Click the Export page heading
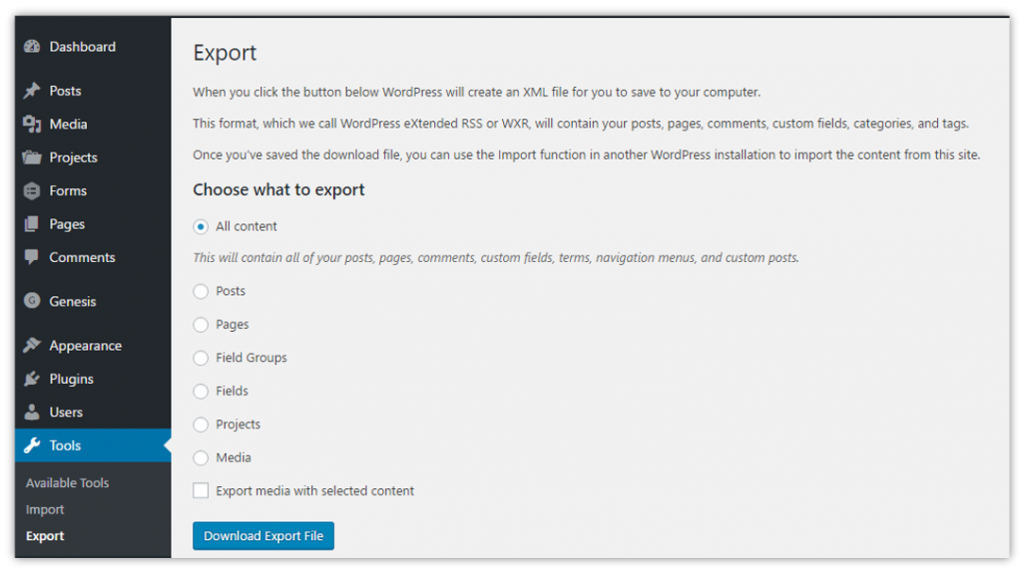Screen dimensions: 1024x575 [x=225, y=53]
